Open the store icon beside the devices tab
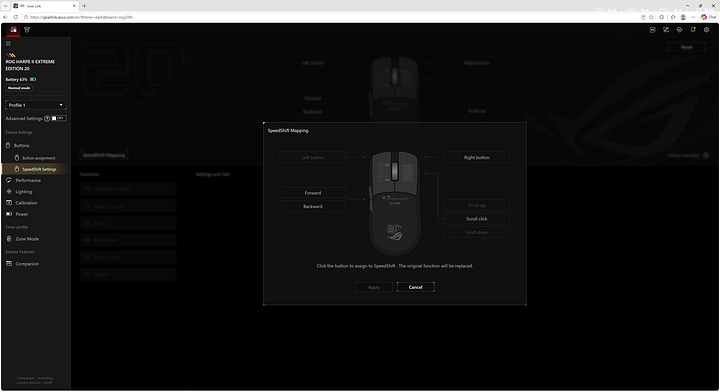The height and width of the screenshot is (392, 720). pyautogui.click(x=27, y=30)
